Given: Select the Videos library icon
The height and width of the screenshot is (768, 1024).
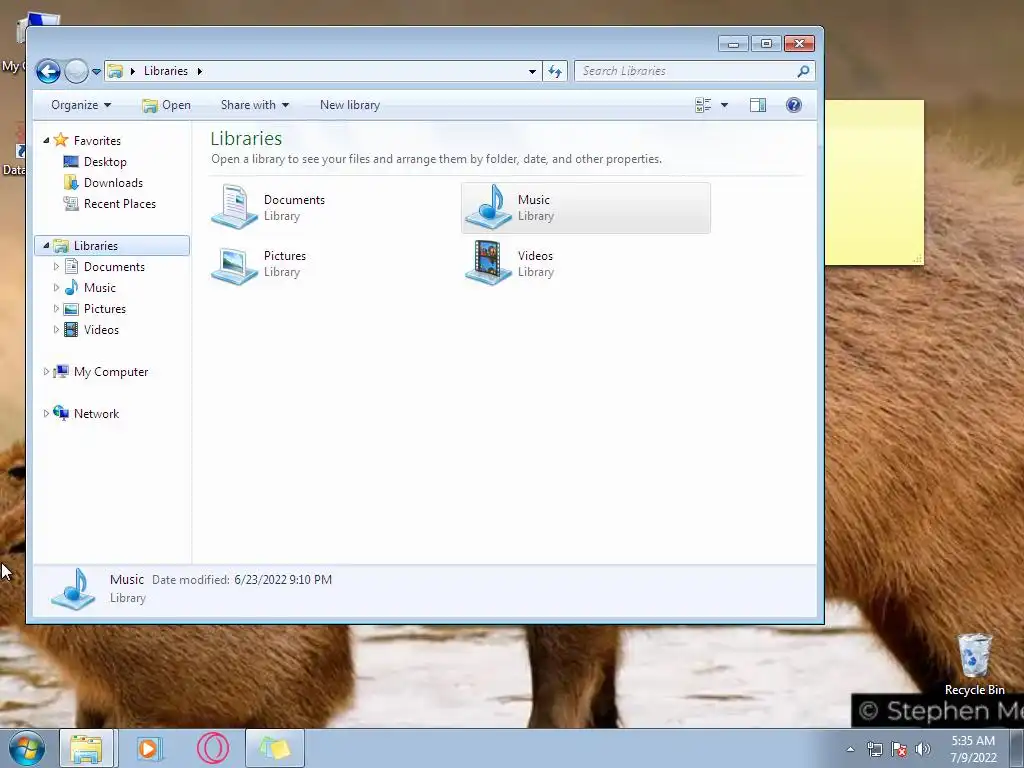Looking at the screenshot, I should (488, 263).
